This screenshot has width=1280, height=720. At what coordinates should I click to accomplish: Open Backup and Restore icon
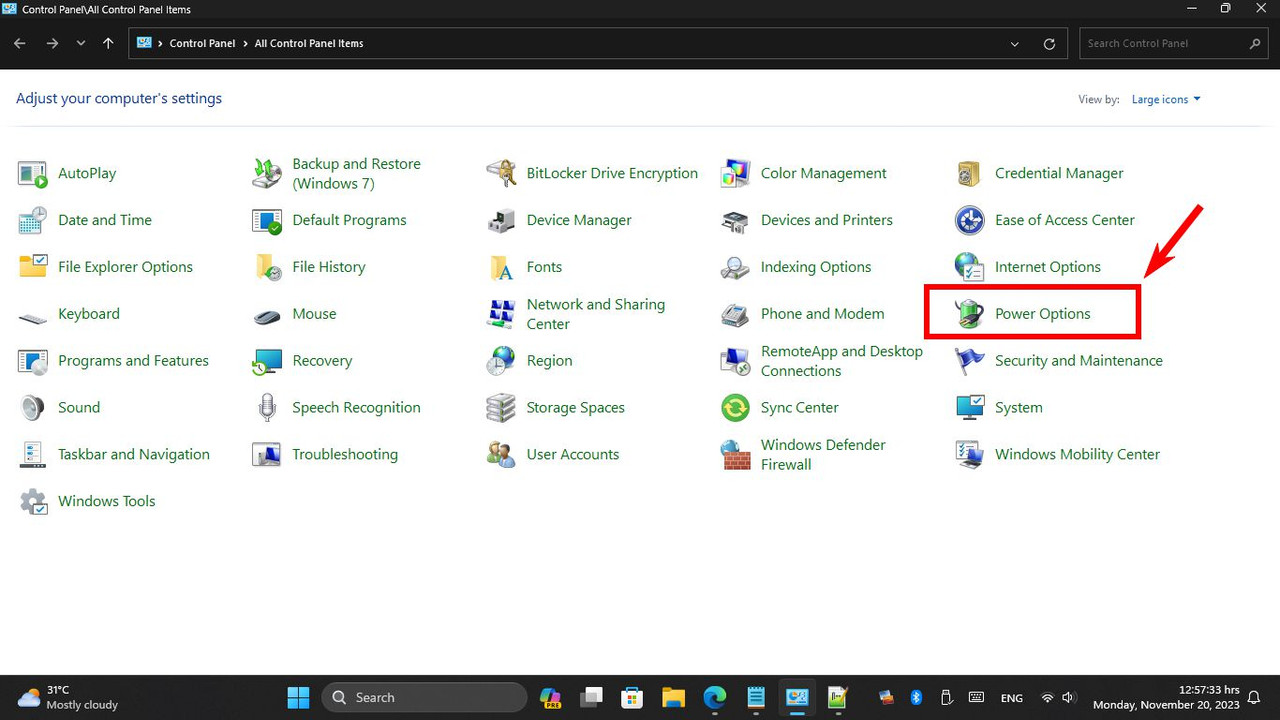pos(267,174)
